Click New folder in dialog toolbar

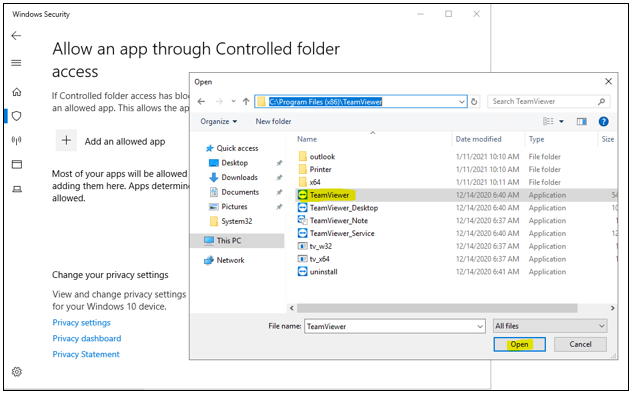click(273, 121)
